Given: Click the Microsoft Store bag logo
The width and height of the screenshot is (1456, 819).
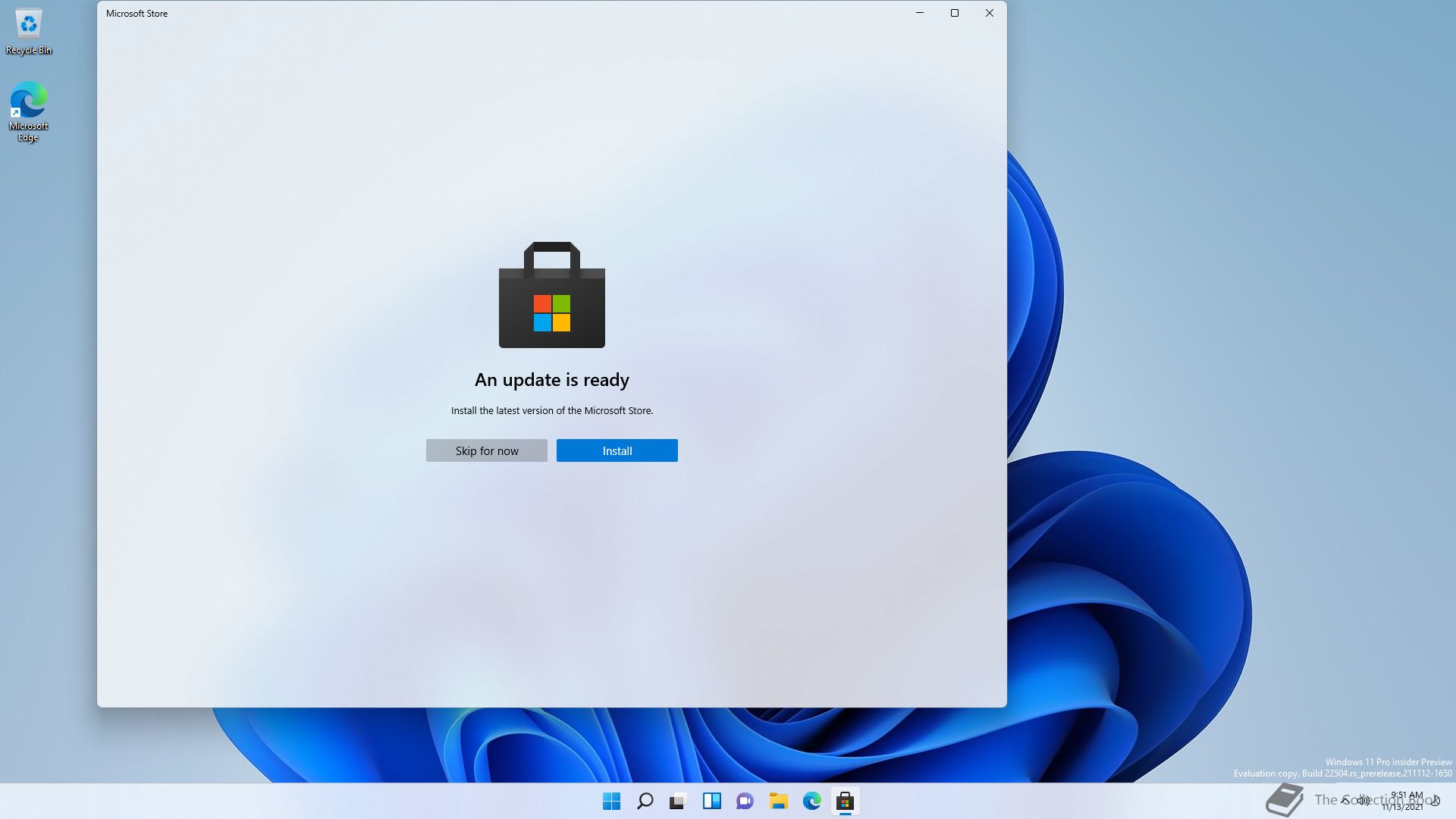Looking at the screenshot, I should [x=551, y=296].
